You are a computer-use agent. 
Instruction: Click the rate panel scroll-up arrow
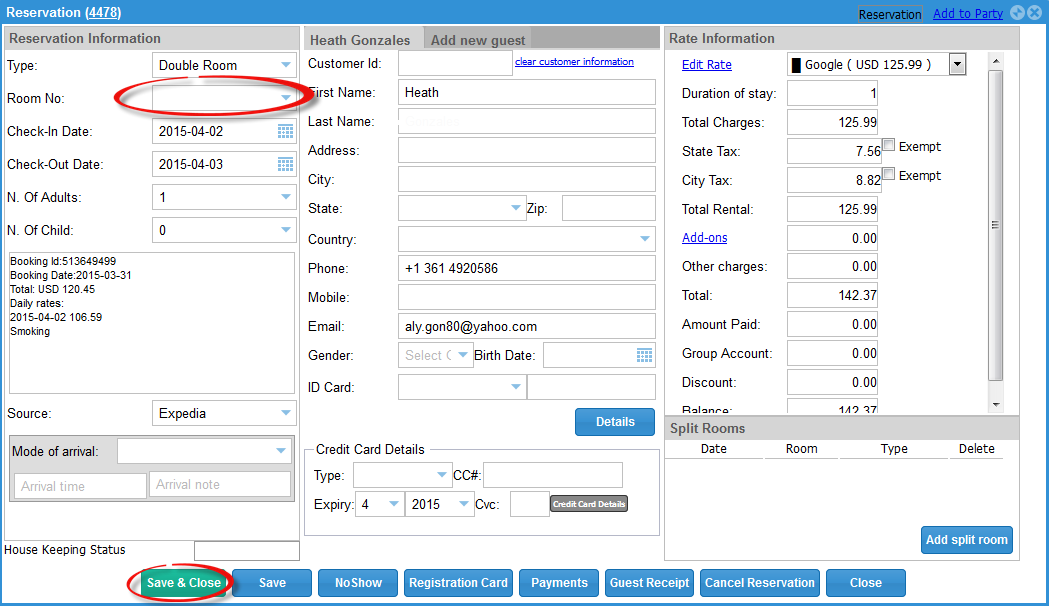pos(995,60)
